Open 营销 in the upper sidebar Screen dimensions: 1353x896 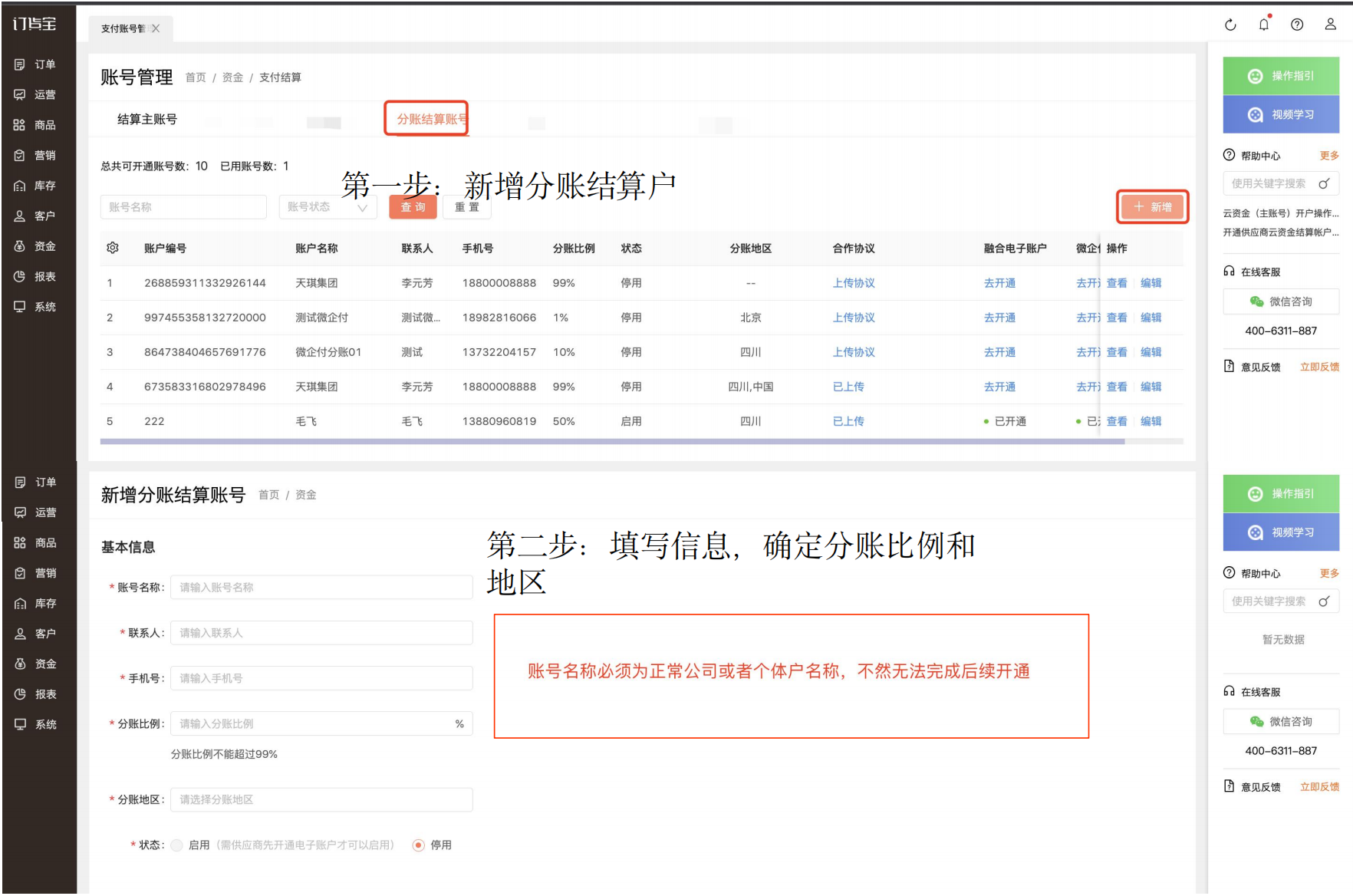pyautogui.click(x=35, y=156)
